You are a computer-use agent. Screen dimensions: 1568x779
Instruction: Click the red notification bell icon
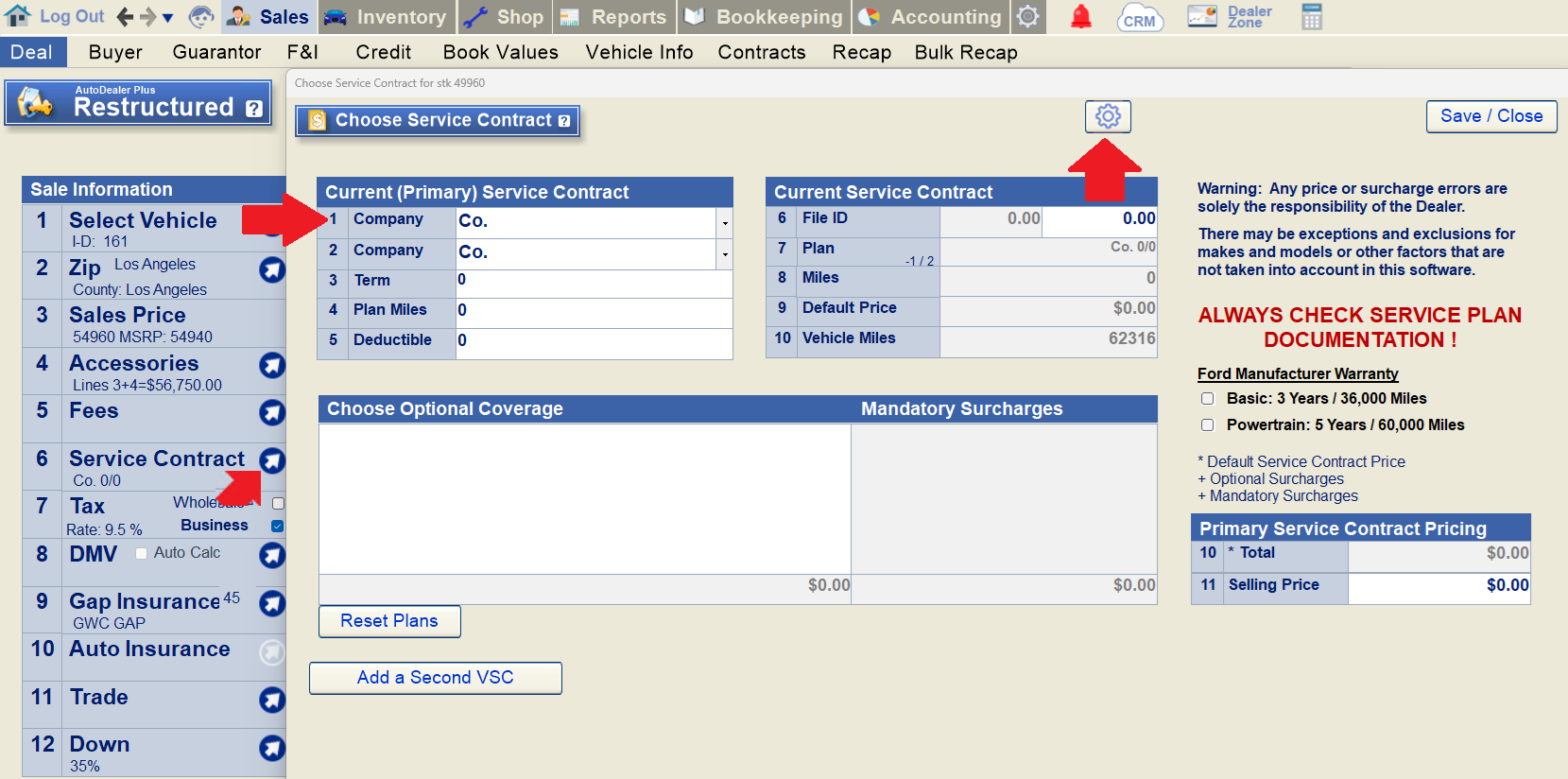click(1080, 17)
